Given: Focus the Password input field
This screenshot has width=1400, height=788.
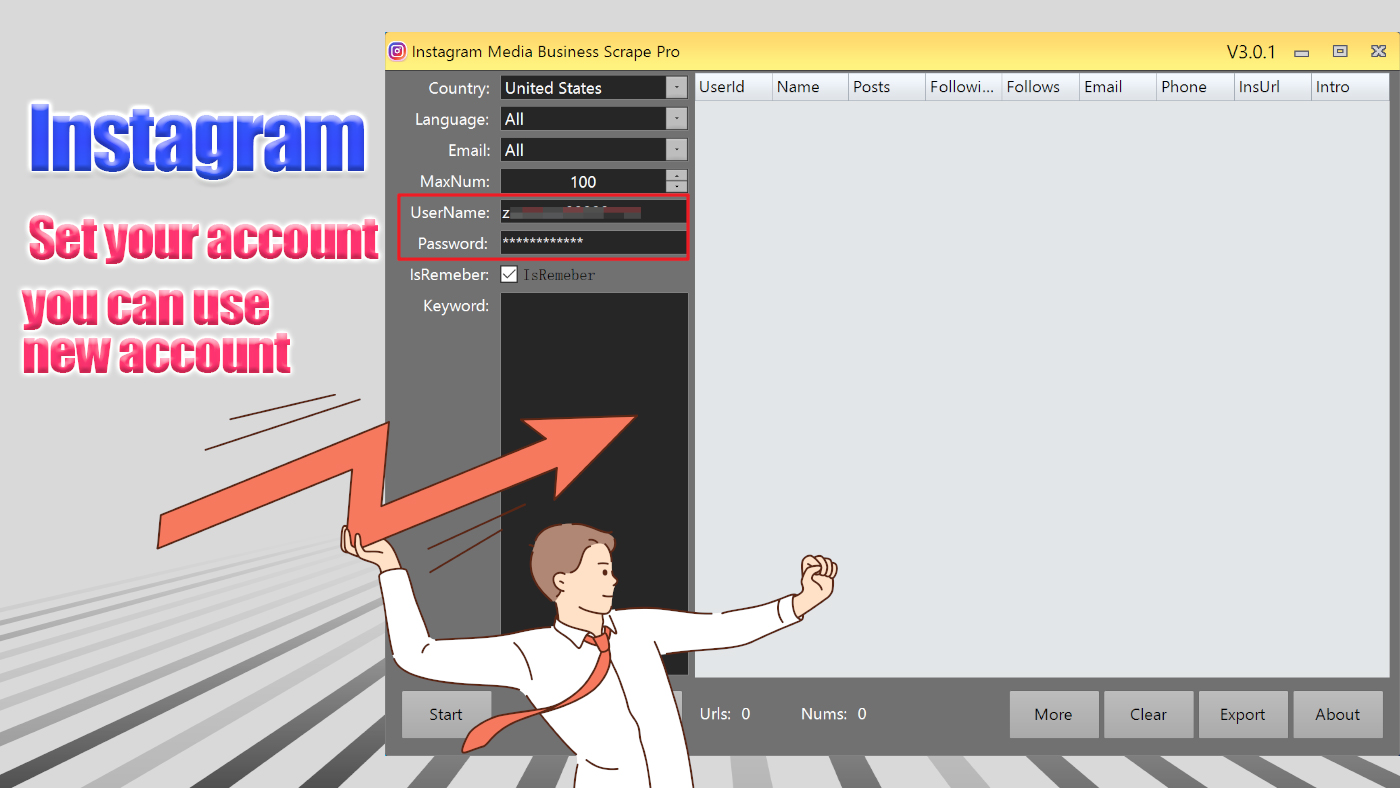Looking at the screenshot, I should [594, 242].
